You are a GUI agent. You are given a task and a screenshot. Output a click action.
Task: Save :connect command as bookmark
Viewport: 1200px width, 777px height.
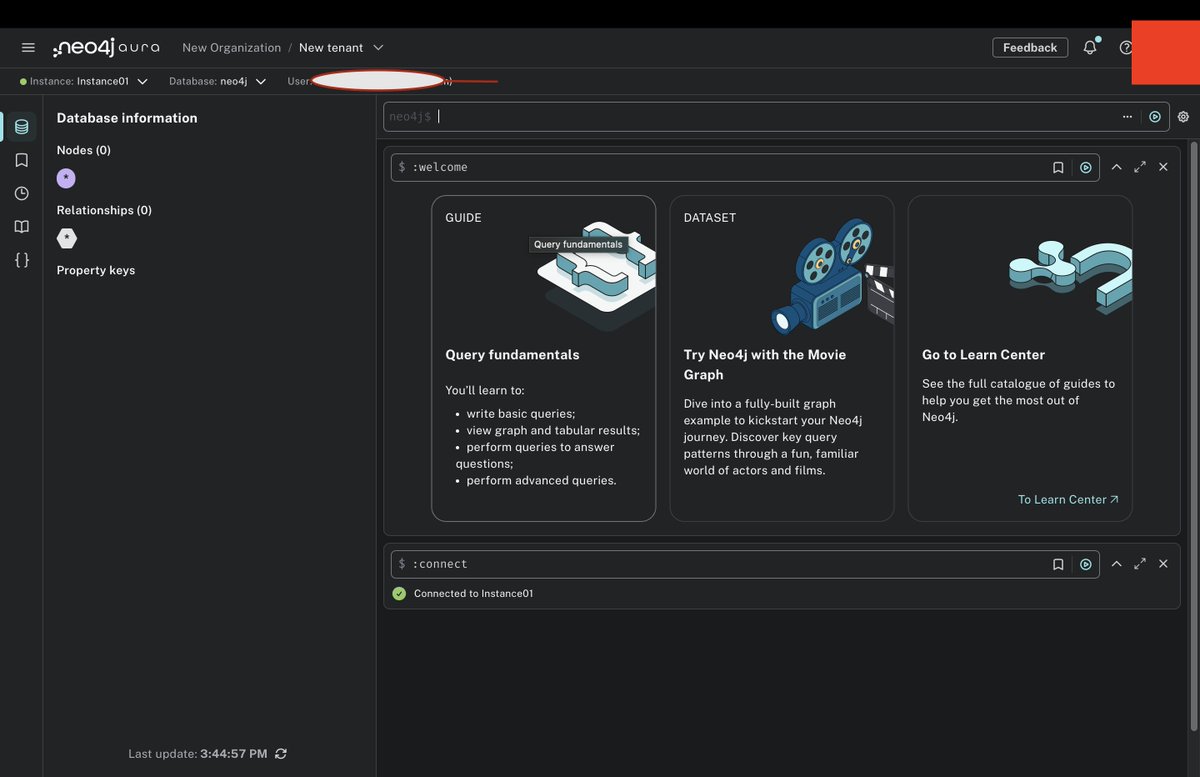click(1058, 564)
